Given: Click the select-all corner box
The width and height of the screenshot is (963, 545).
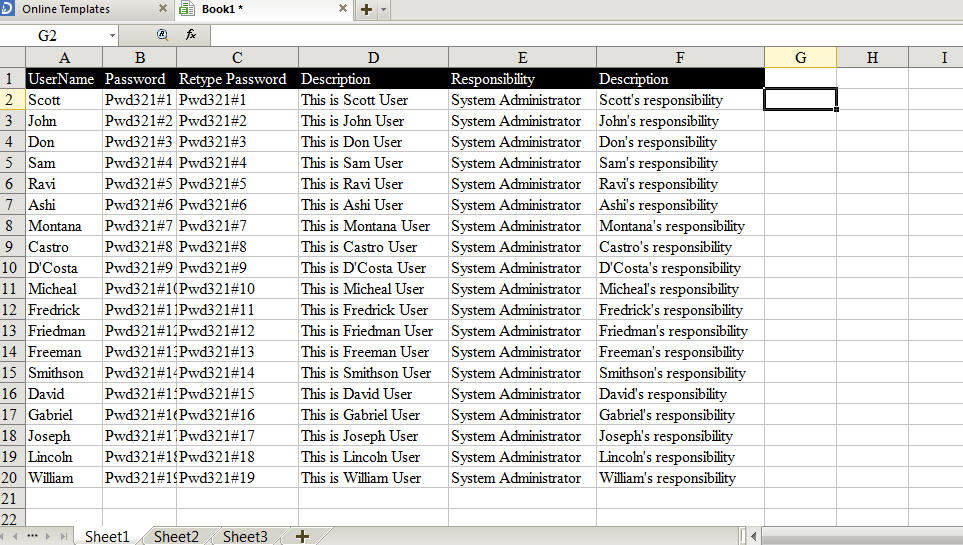Looking at the screenshot, I should click(12, 58).
